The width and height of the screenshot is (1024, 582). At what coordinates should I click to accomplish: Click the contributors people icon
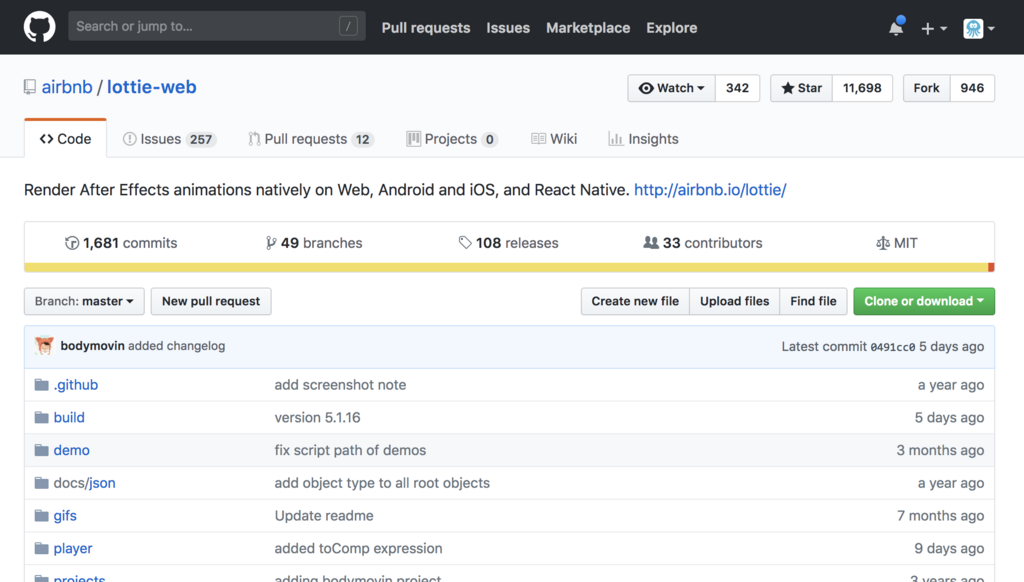click(x=650, y=242)
